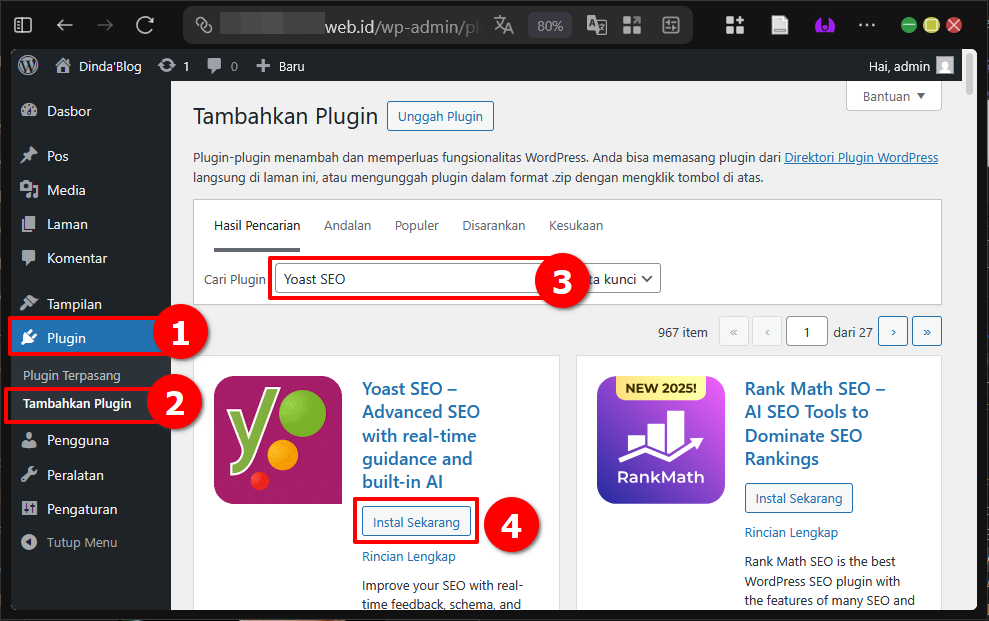
Task: Switch to the Populer plugins tab
Action: pos(416,226)
